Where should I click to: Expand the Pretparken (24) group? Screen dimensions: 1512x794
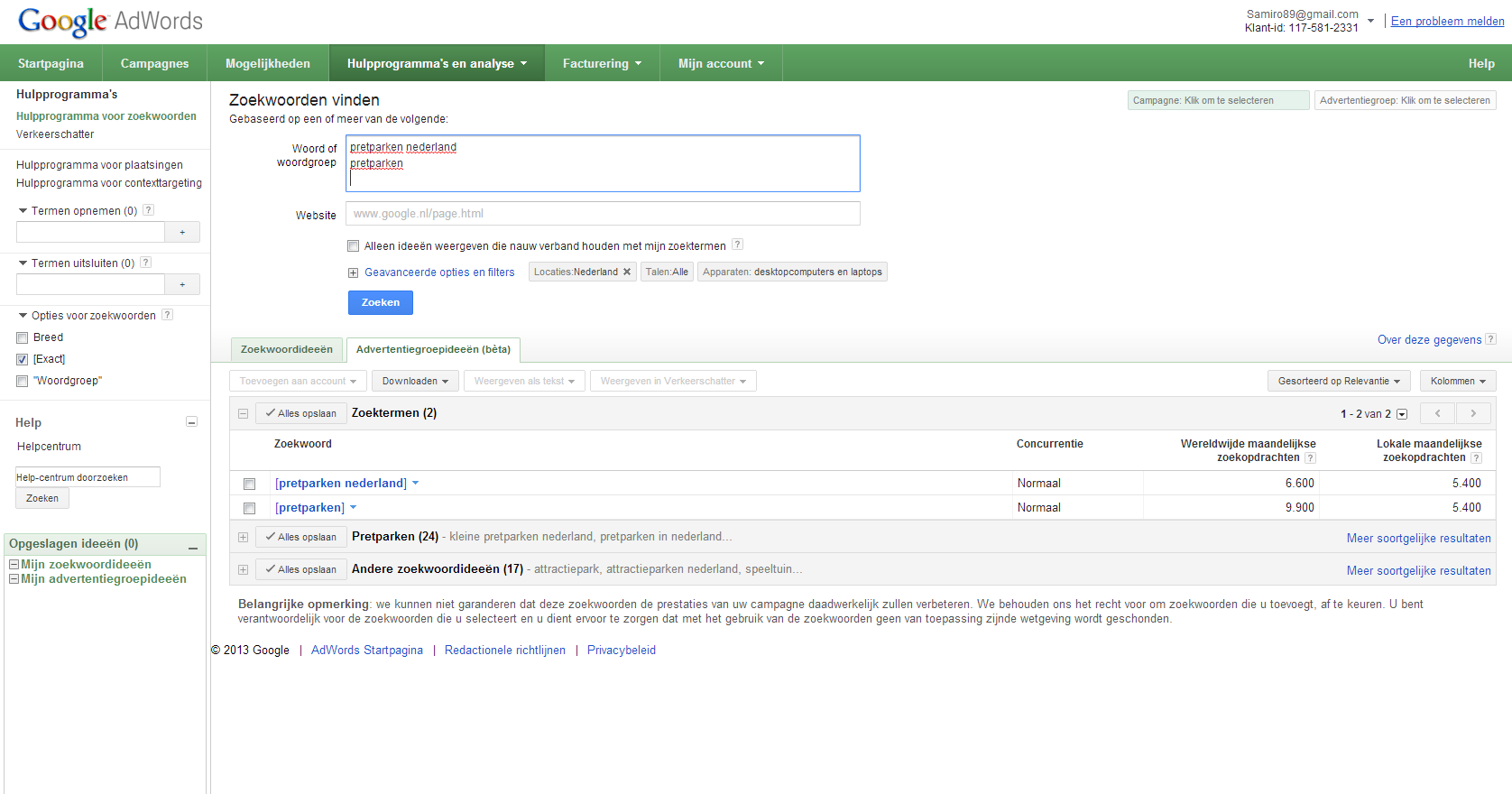[x=243, y=537]
